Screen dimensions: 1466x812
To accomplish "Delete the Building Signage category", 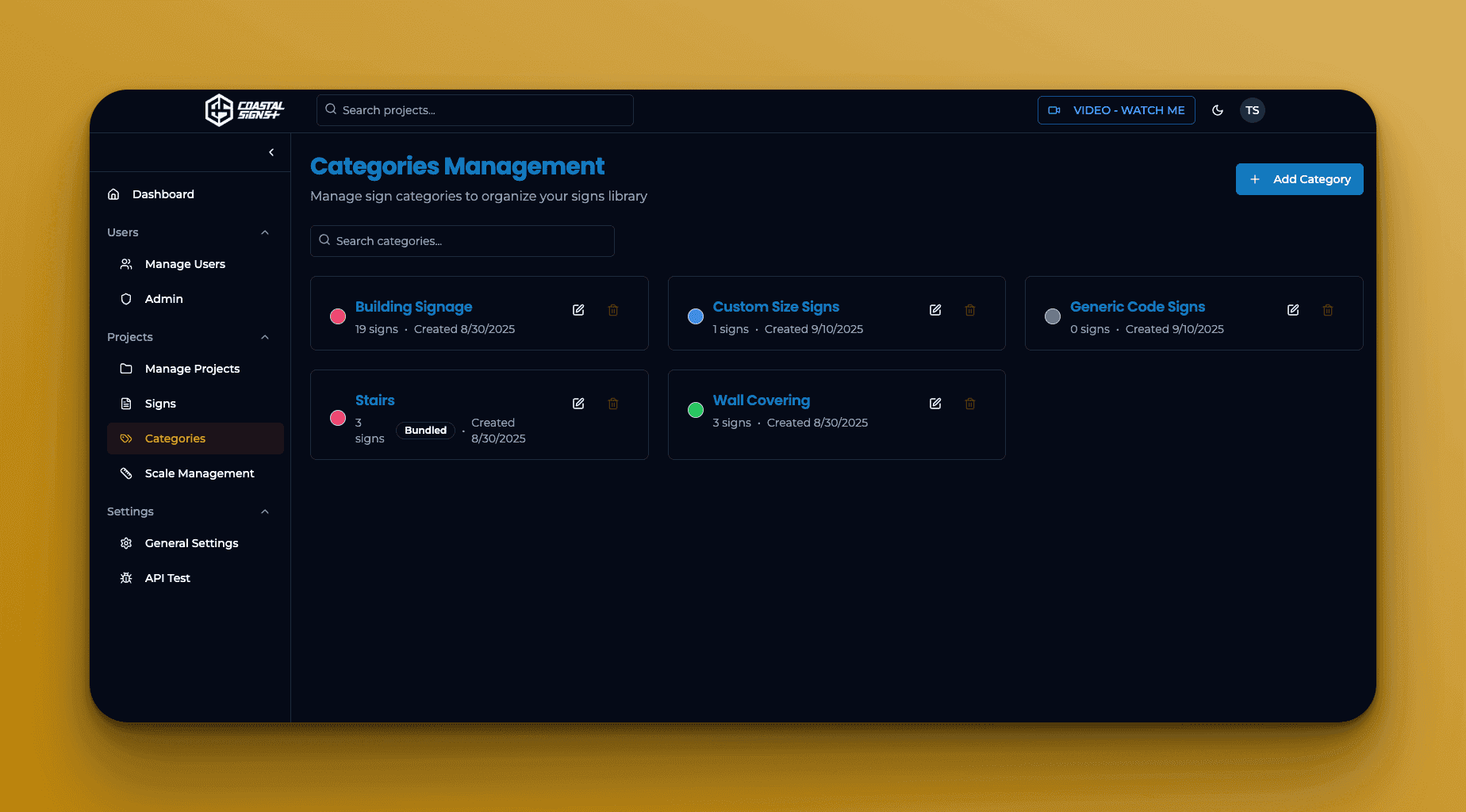I will point(613,310).
